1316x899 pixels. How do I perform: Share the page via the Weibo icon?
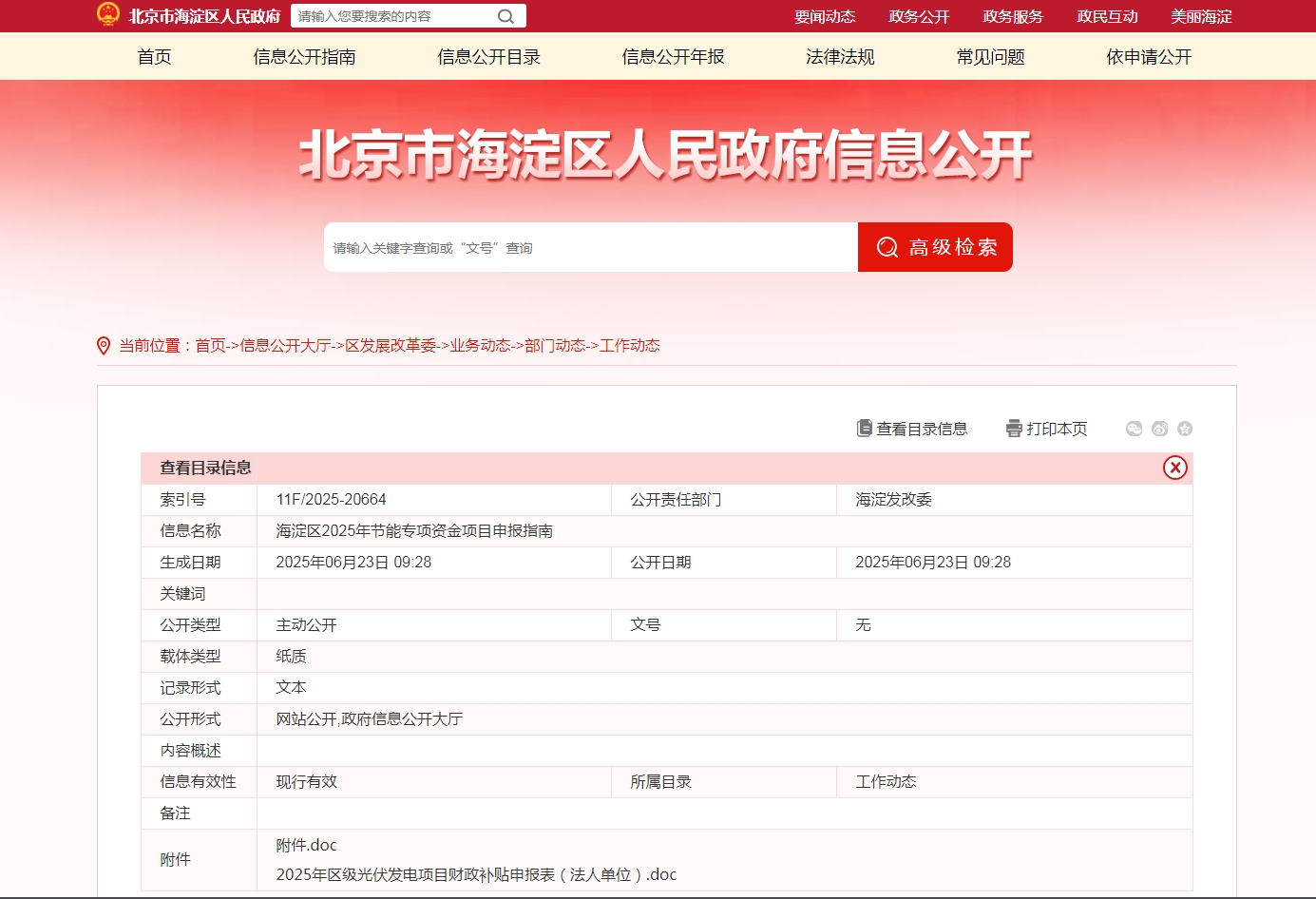[x=1158, y=429]
